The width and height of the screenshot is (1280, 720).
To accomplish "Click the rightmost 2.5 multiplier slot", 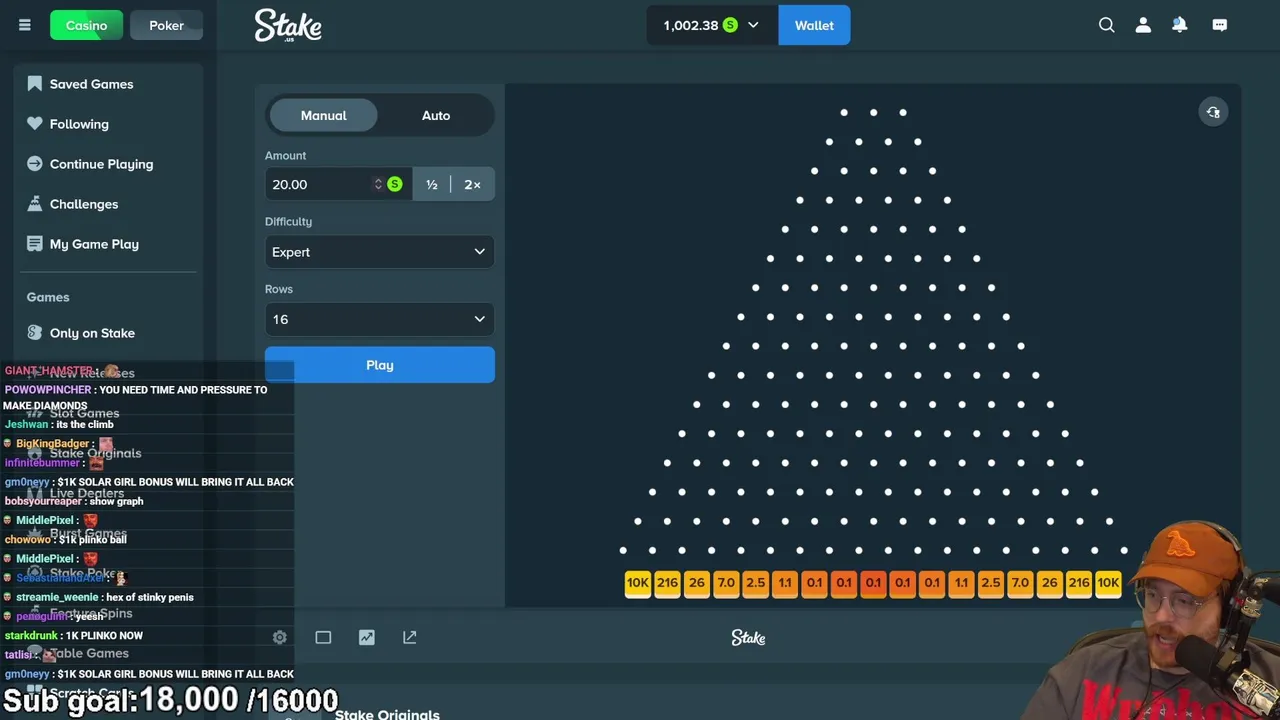I will pos(991,582).
